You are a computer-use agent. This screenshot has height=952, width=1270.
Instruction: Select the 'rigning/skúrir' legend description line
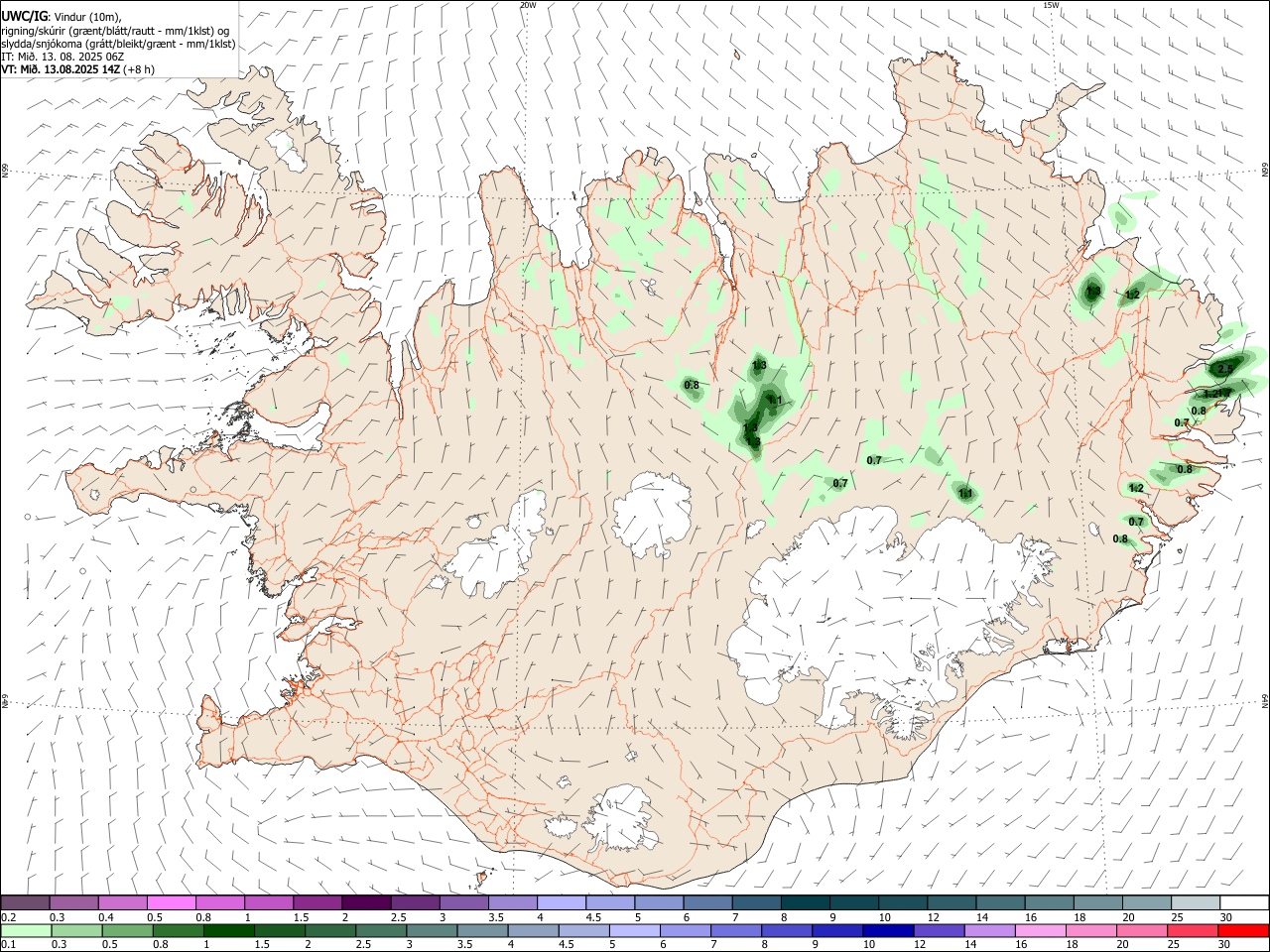116,31
